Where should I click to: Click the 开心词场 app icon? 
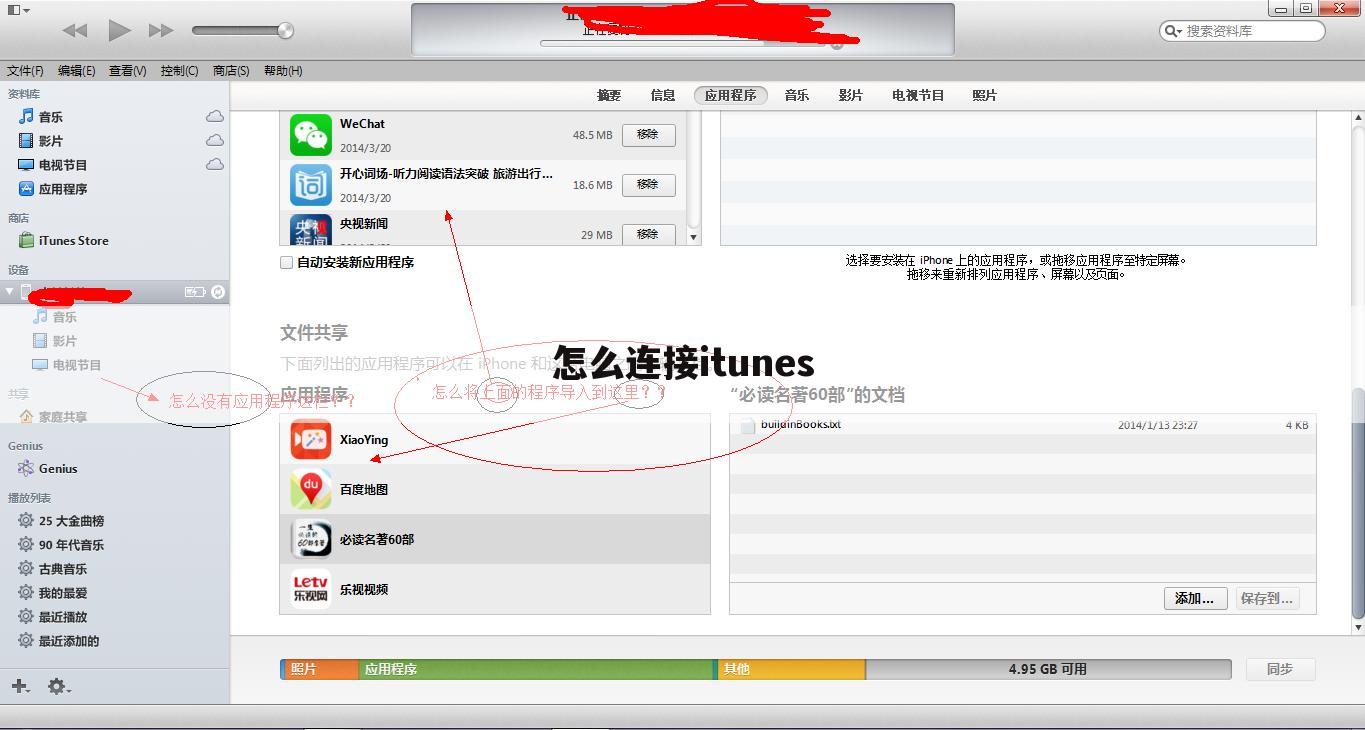pos(311,185)
